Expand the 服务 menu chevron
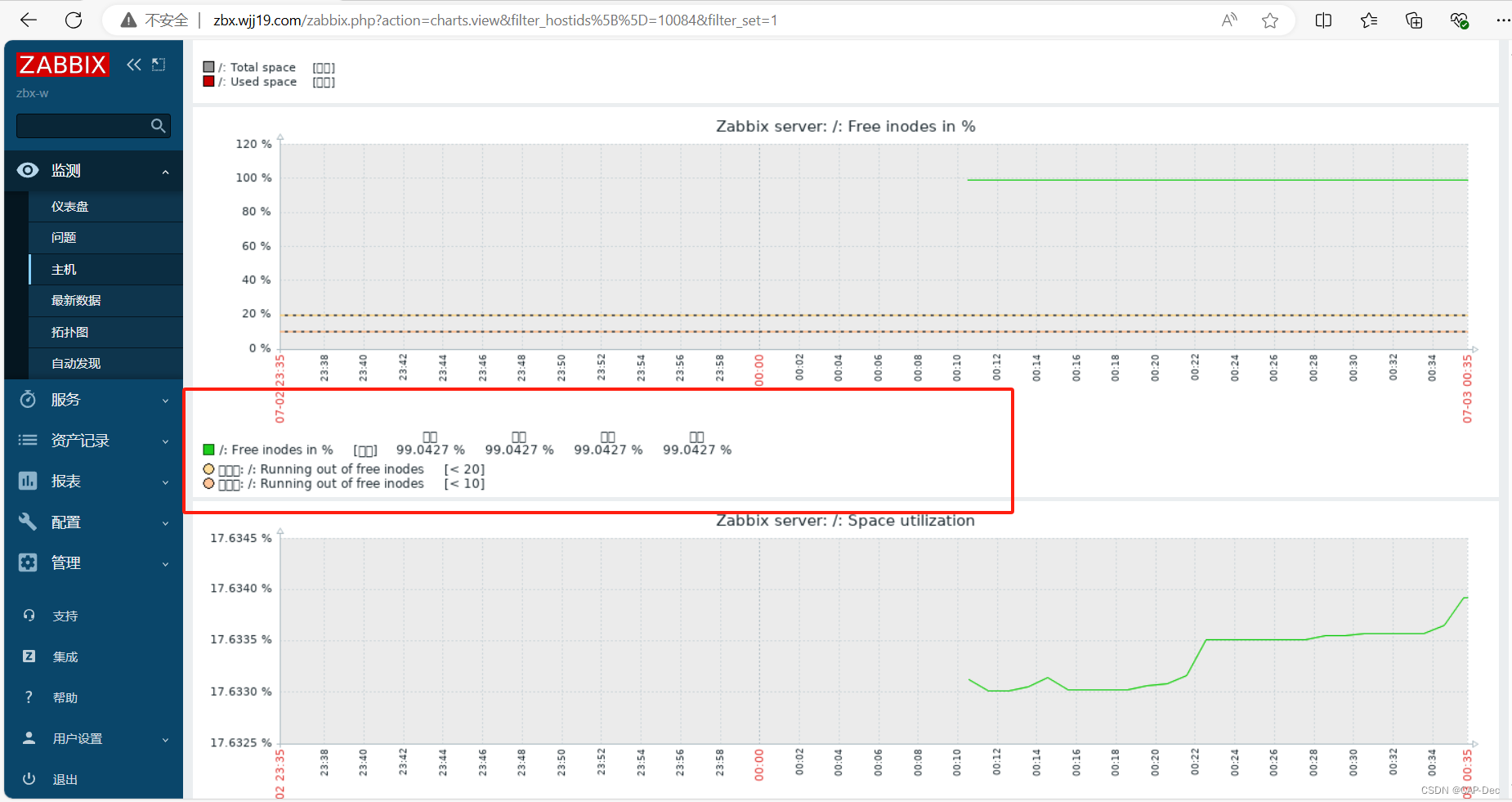Image resolution: width=1512 pixels, height=802 pixels. coord(166,401)
